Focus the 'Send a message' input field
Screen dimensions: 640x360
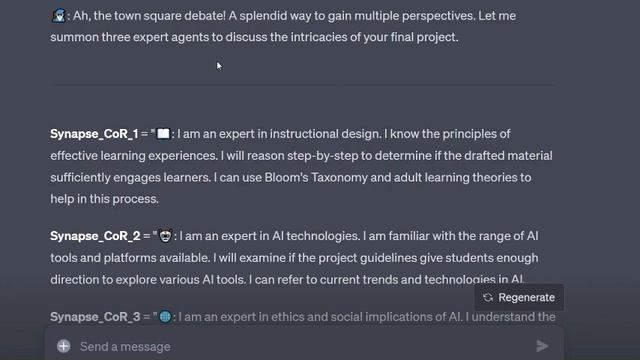(x=304, y=346)
